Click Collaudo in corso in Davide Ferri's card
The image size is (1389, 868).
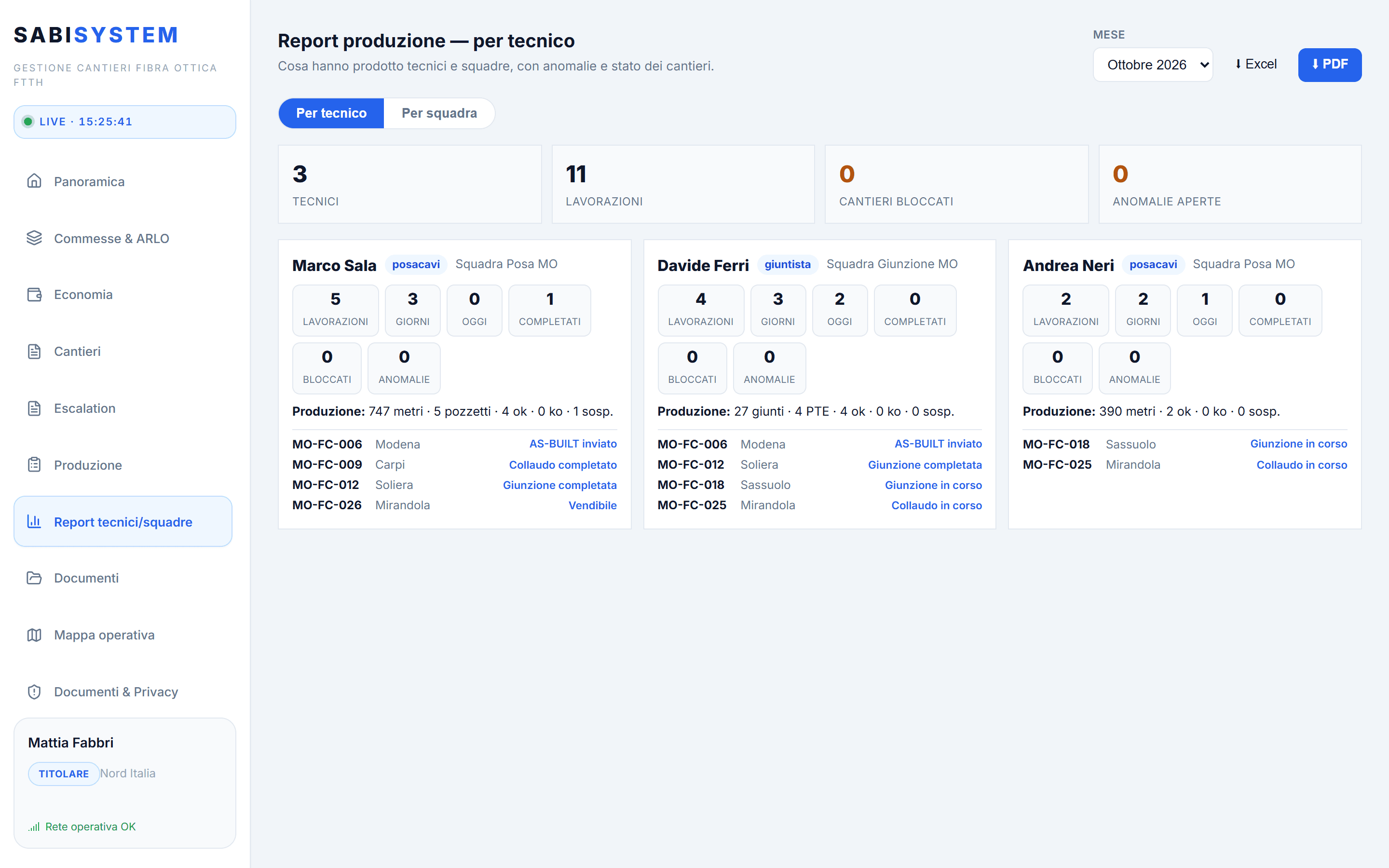(936, 505)
